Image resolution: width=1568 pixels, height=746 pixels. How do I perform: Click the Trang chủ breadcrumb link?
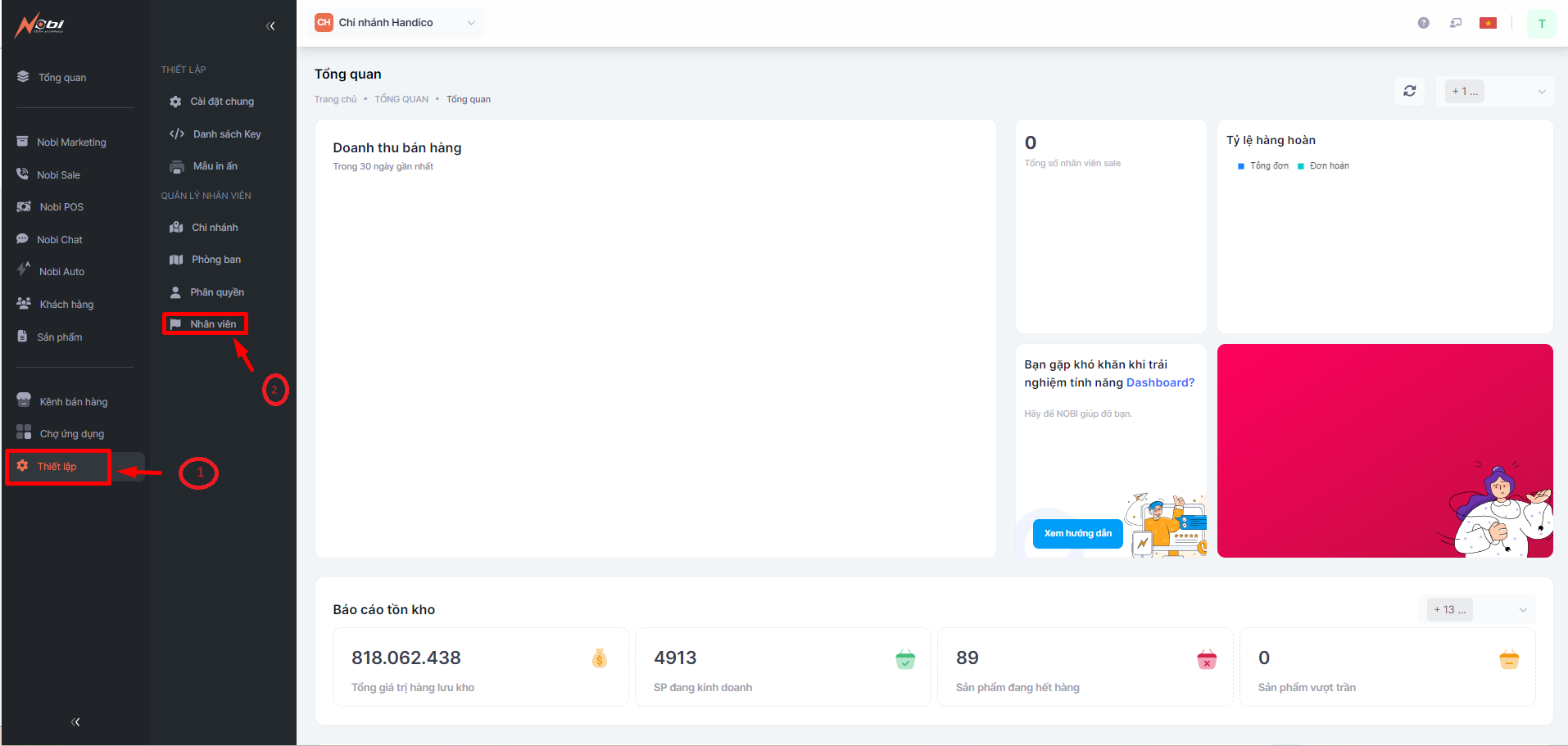coord(335,100)
